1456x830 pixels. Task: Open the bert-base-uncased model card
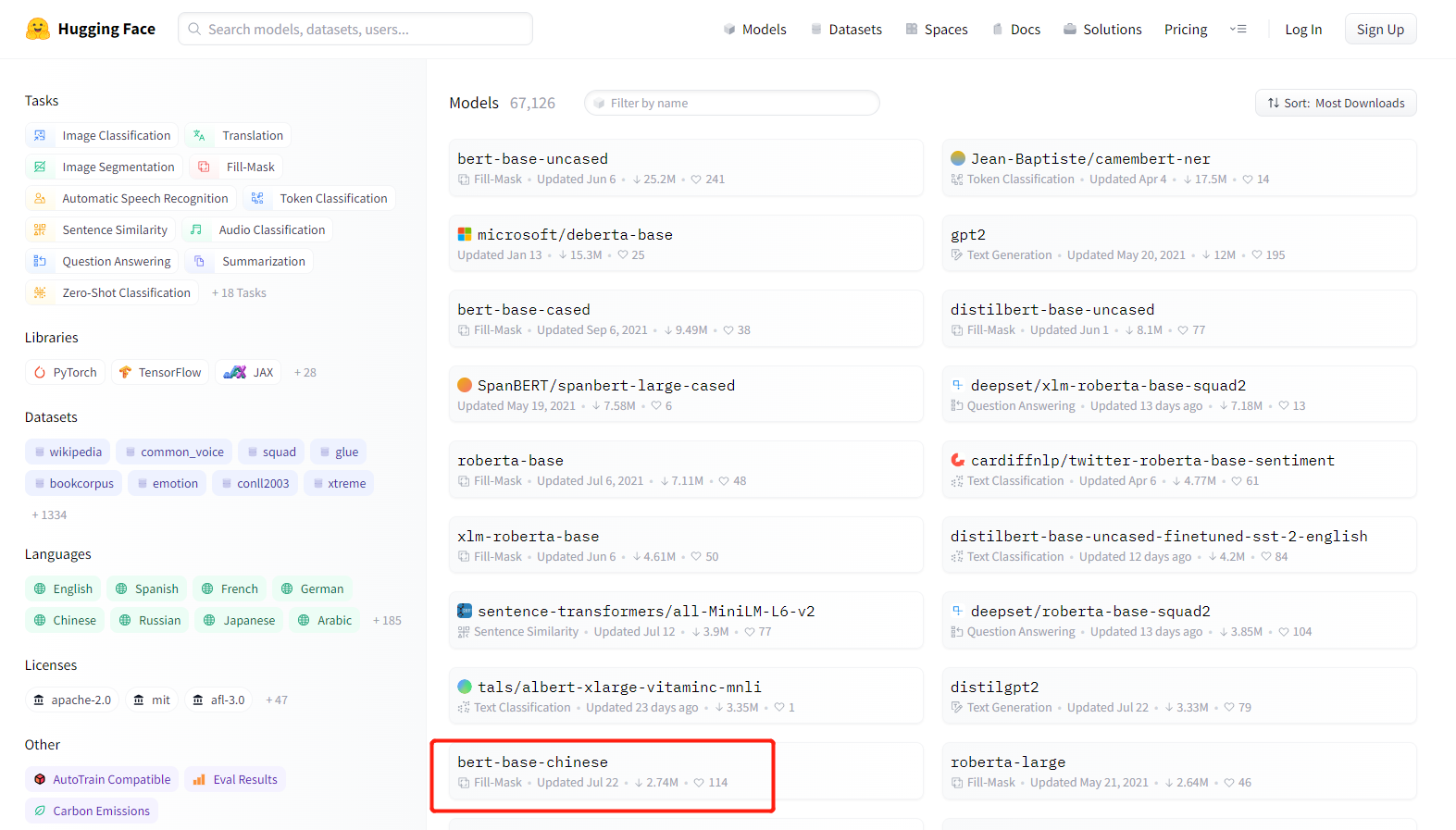[x=686, y=168]
